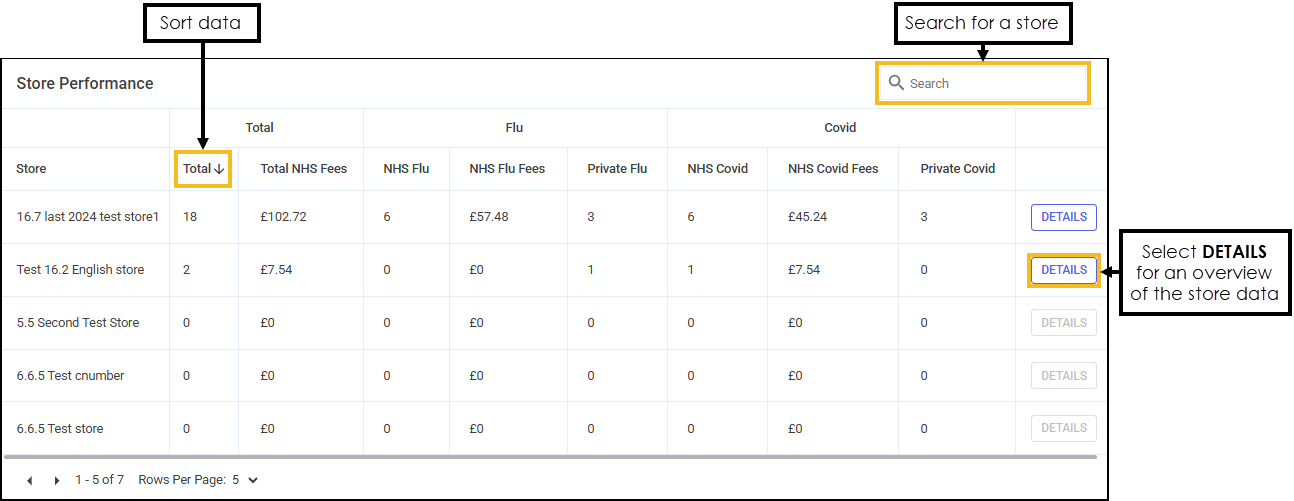
Task: Open DETAILS for Test 16.2 English store
Action: [1063, 270]
